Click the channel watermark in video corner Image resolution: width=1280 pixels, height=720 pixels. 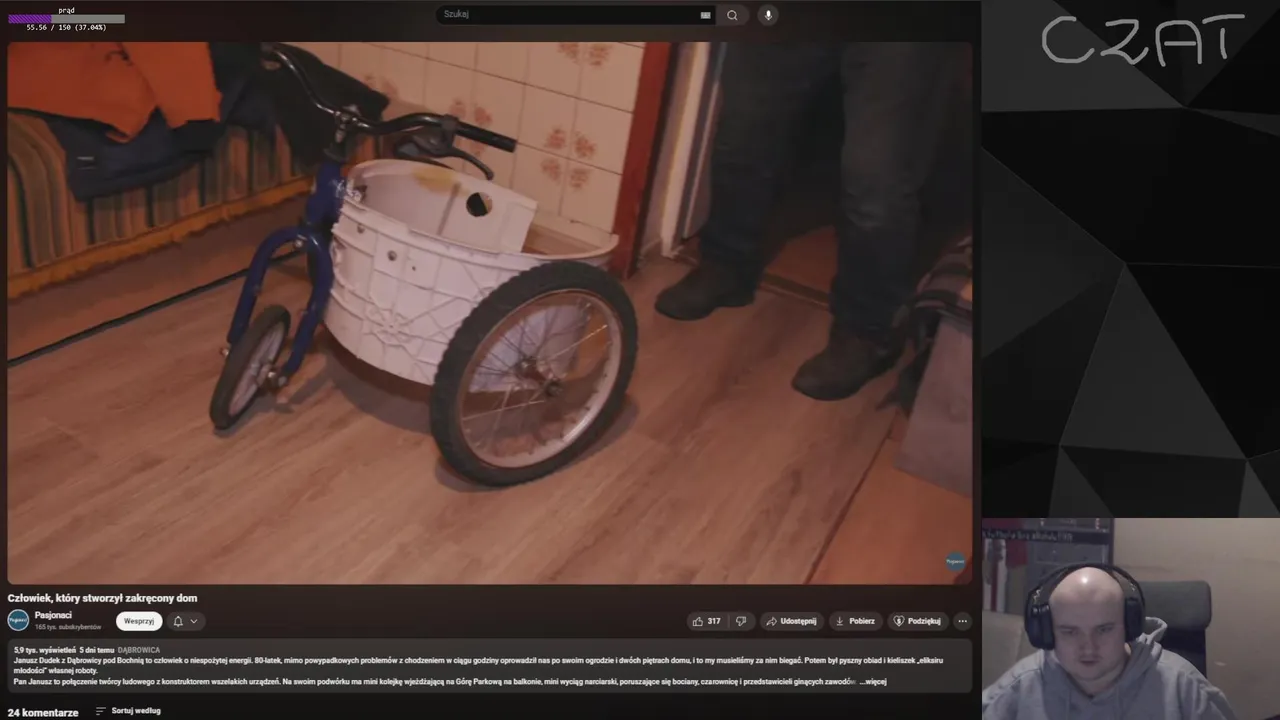[x=955, y=562]
